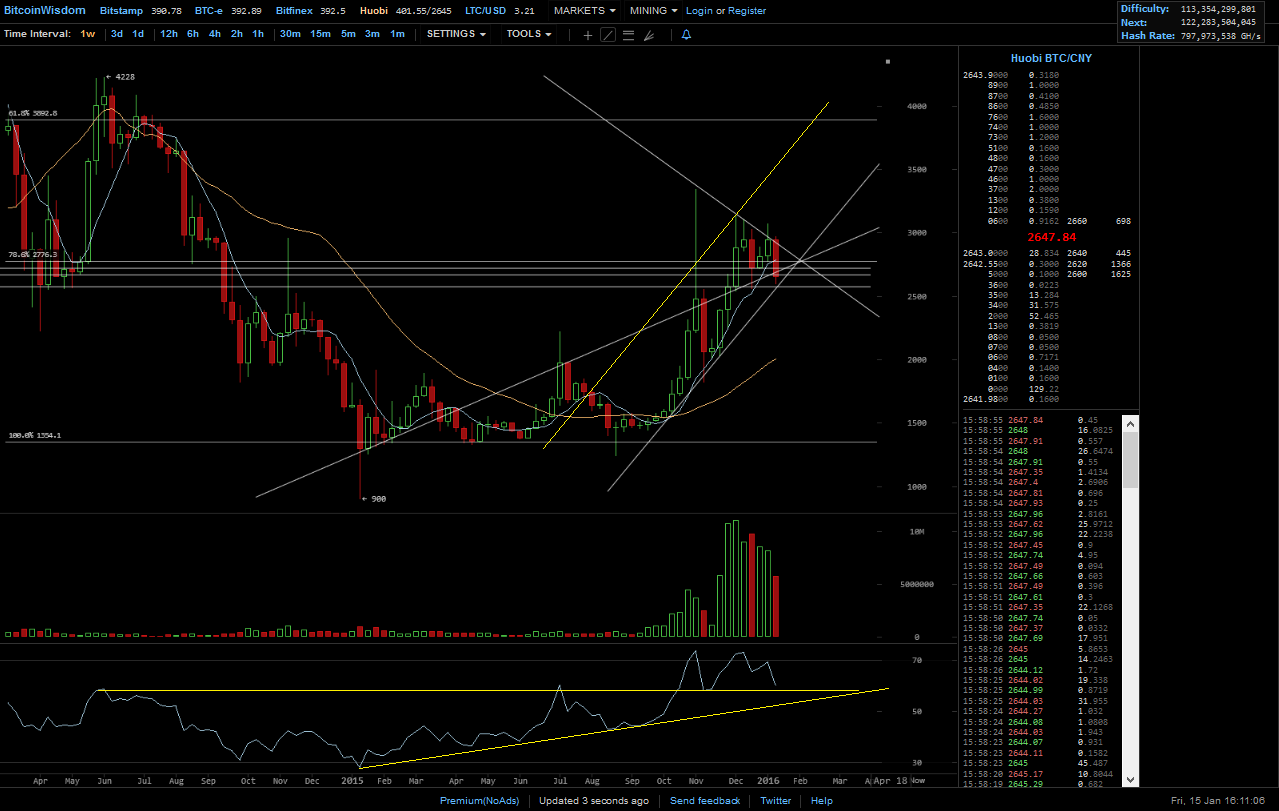Switch time interval to 1d
The width and height of the screenshot is (1279, 811).
click(138, 34)
